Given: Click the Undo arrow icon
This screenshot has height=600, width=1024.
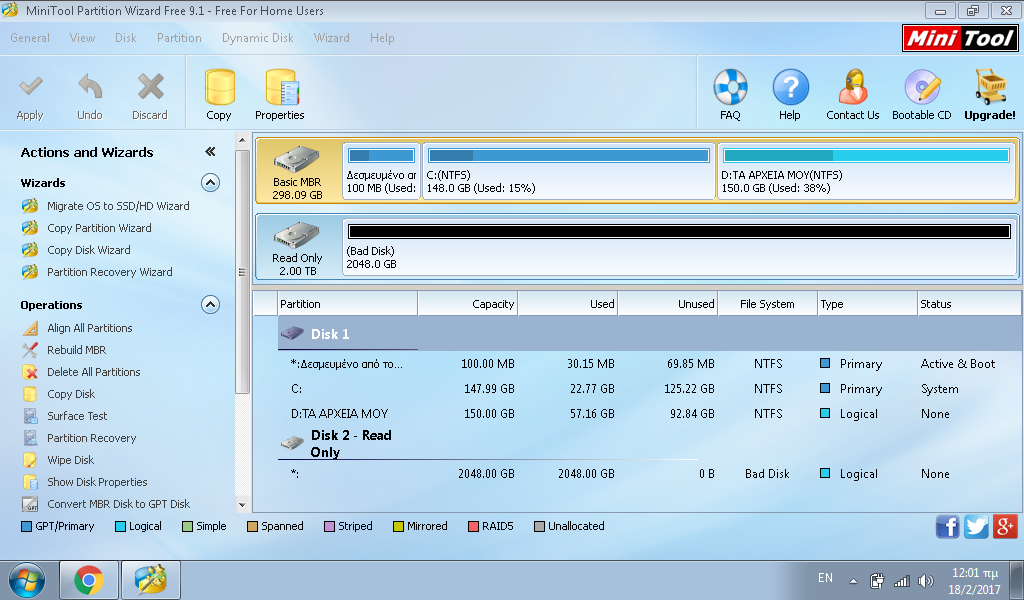Looking at the screenshot, I should coord(90,87).
